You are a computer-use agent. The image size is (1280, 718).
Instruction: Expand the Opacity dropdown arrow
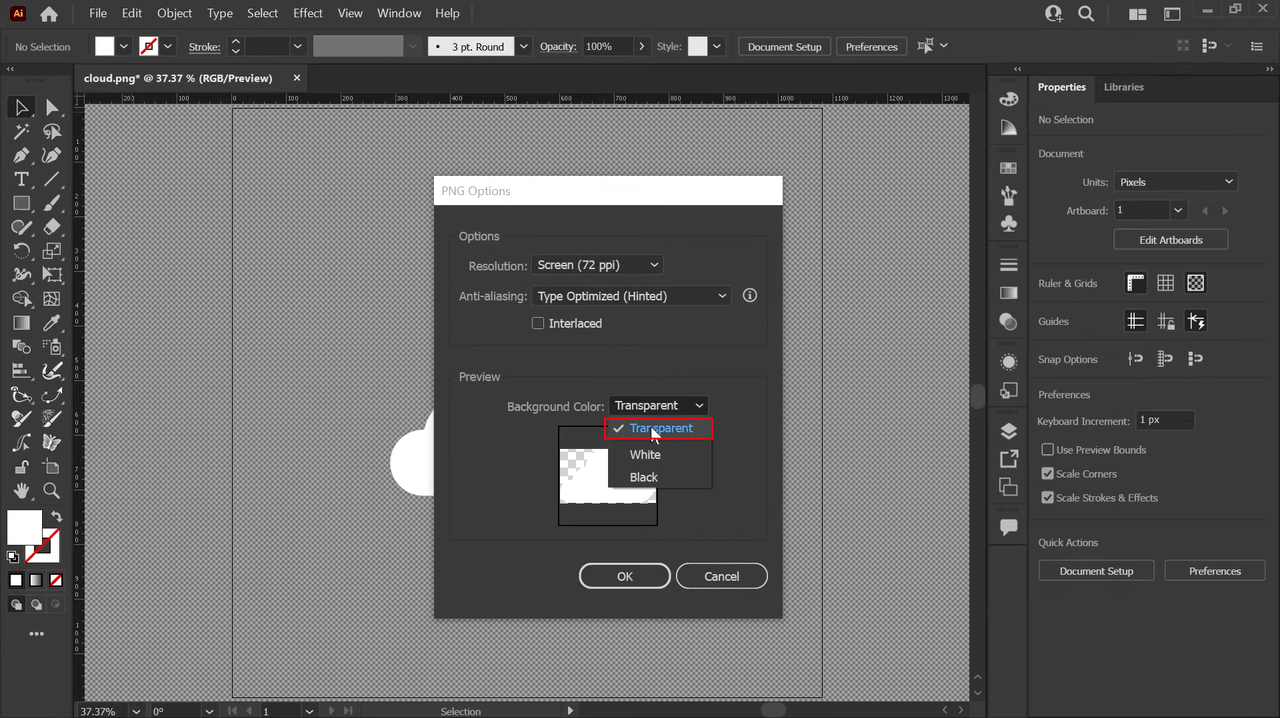[x=640, y=47]
